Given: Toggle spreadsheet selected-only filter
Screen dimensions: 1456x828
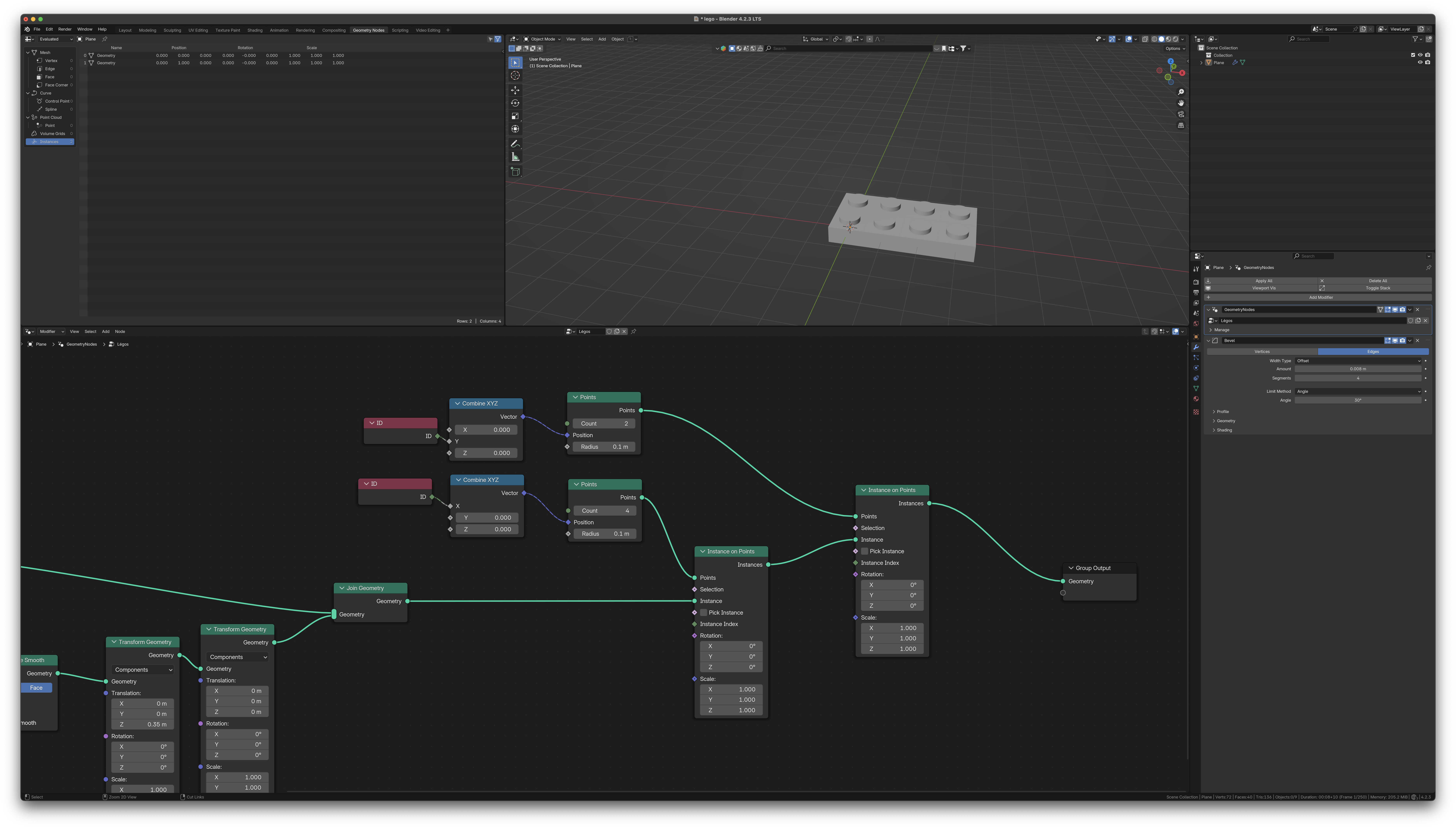Looking at the screenshot, I should click(x=491, y=39).
